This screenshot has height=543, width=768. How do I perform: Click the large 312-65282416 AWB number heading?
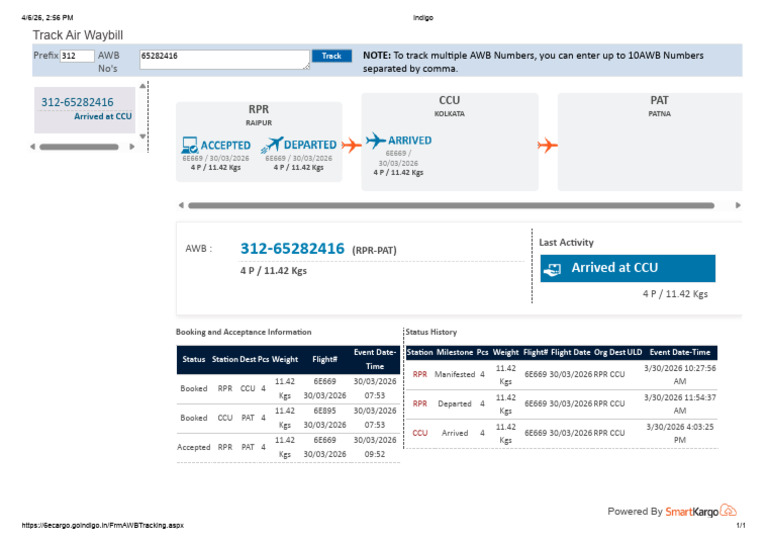tap(292, 248)
